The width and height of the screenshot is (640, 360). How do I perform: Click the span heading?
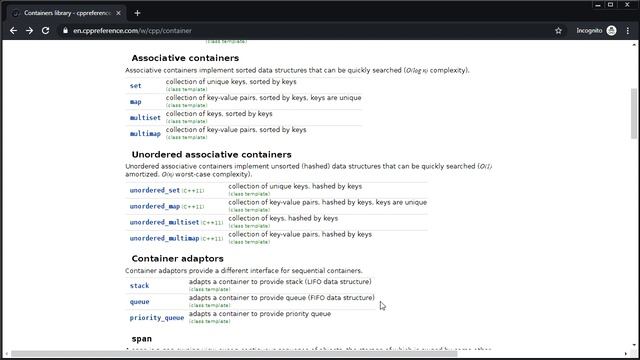point(142,339)
